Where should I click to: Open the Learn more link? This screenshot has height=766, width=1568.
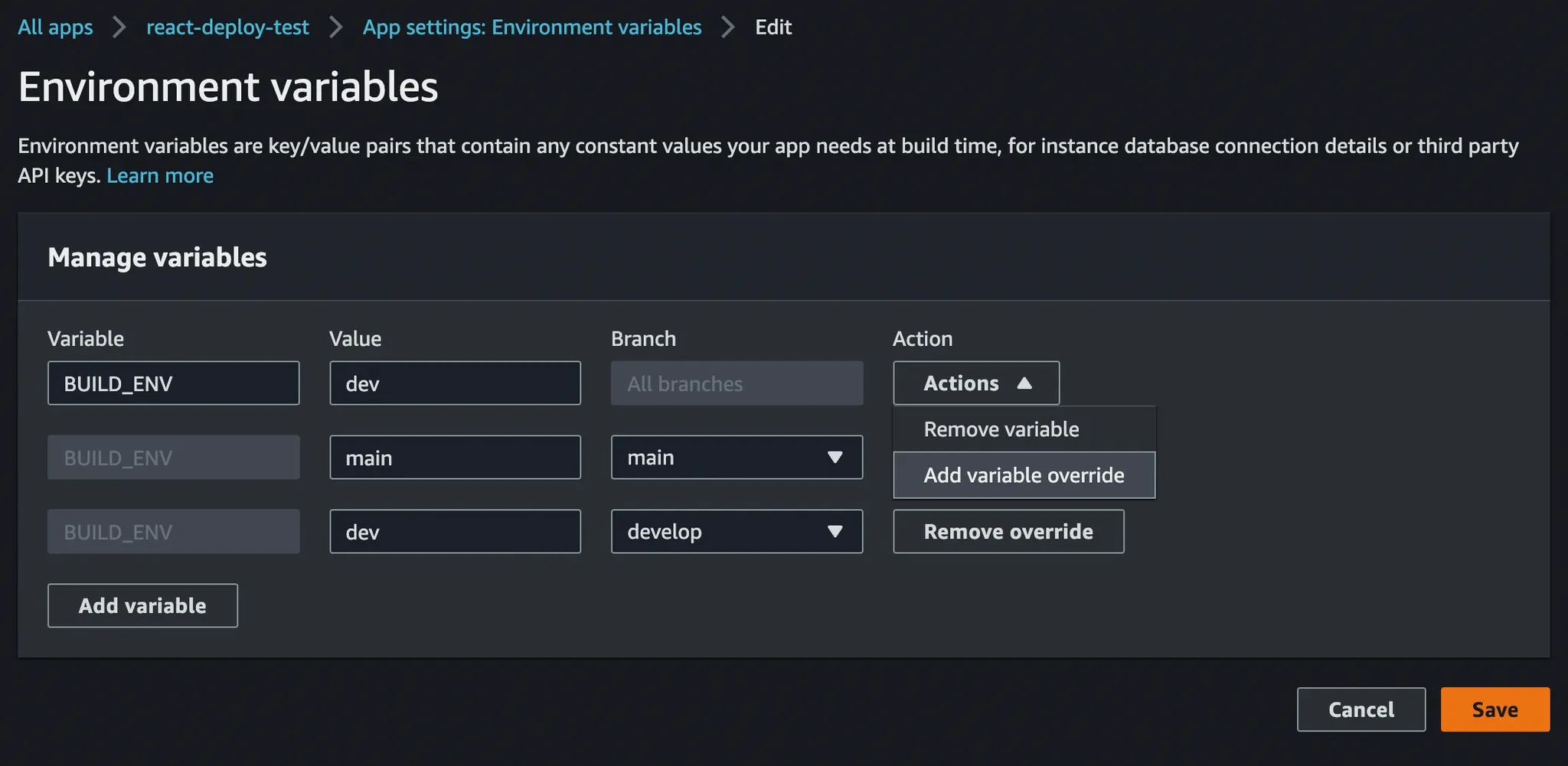(x=160, y=176)
